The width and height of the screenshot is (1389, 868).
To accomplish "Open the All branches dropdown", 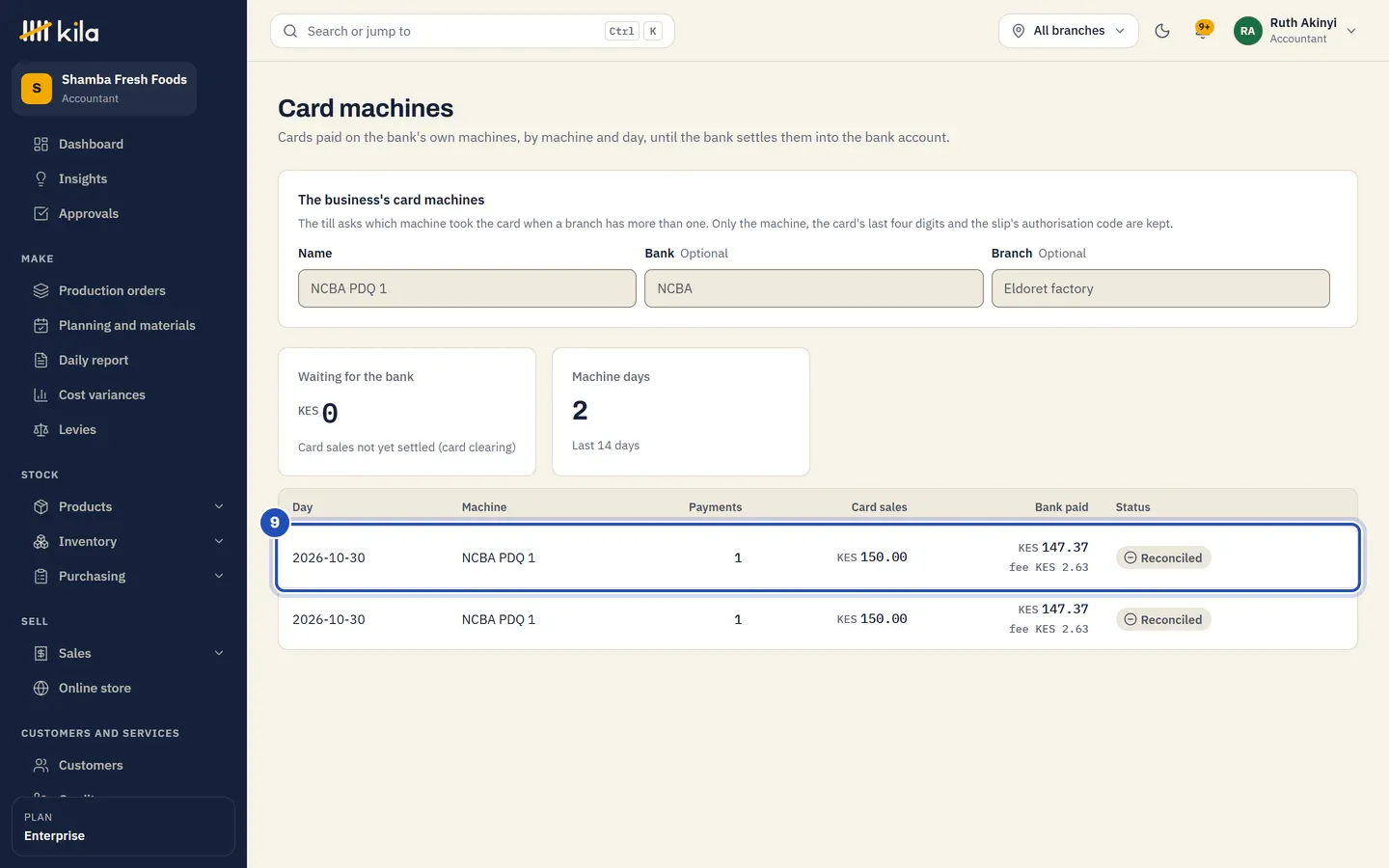I will coord(1069,31).
